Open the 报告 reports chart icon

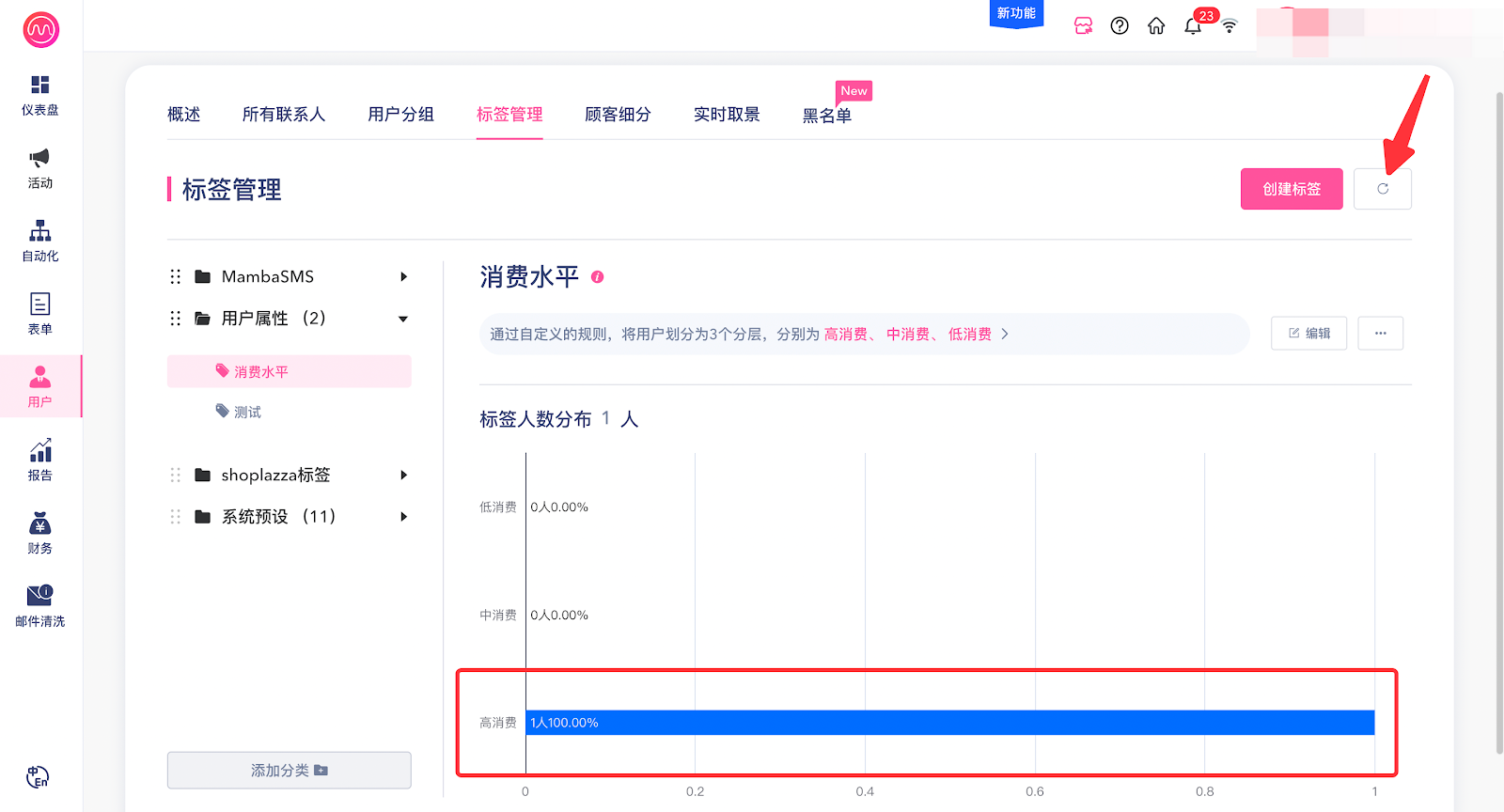pos(39,451)
